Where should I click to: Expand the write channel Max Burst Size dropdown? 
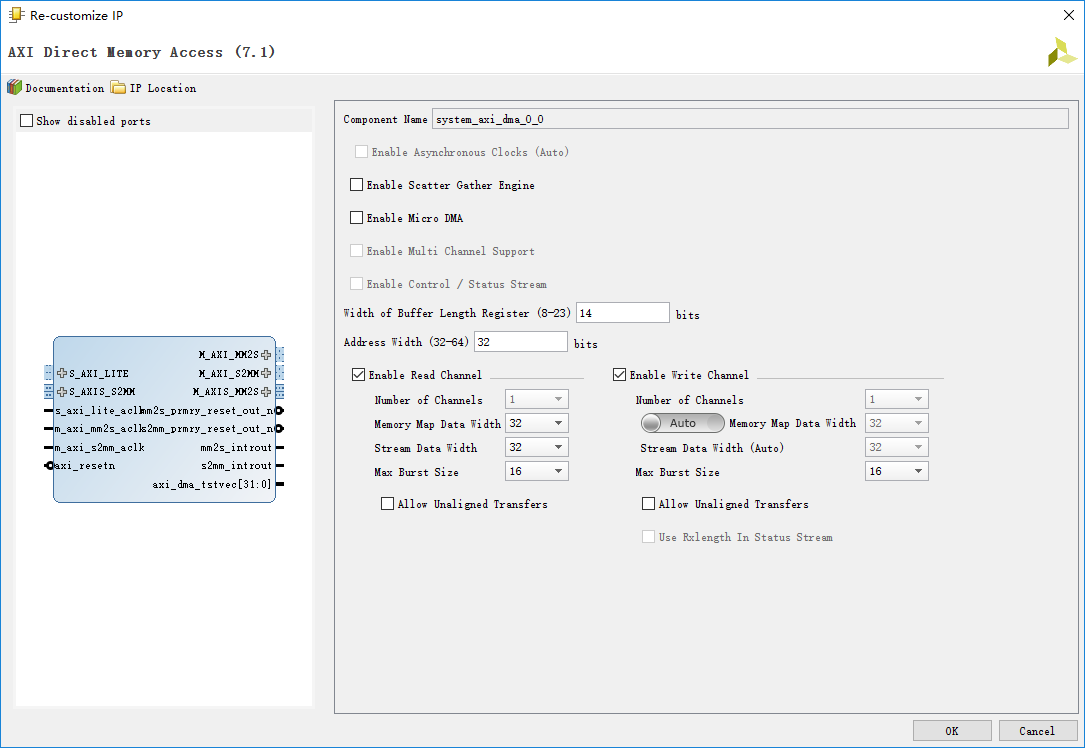897,472
